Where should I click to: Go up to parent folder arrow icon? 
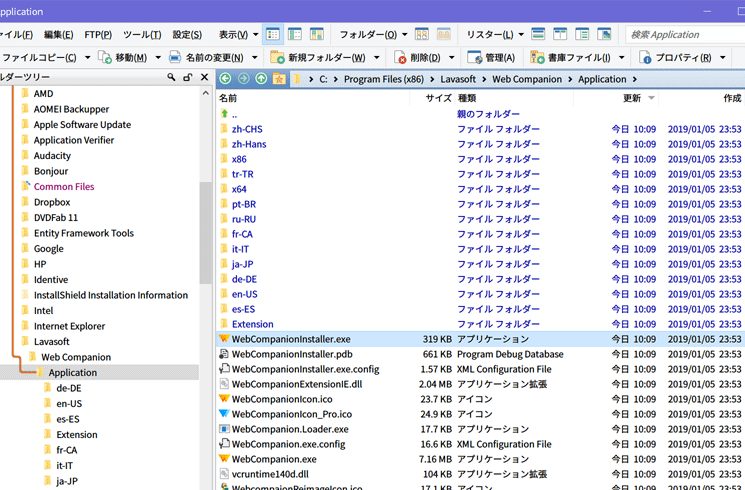(261, 78)
